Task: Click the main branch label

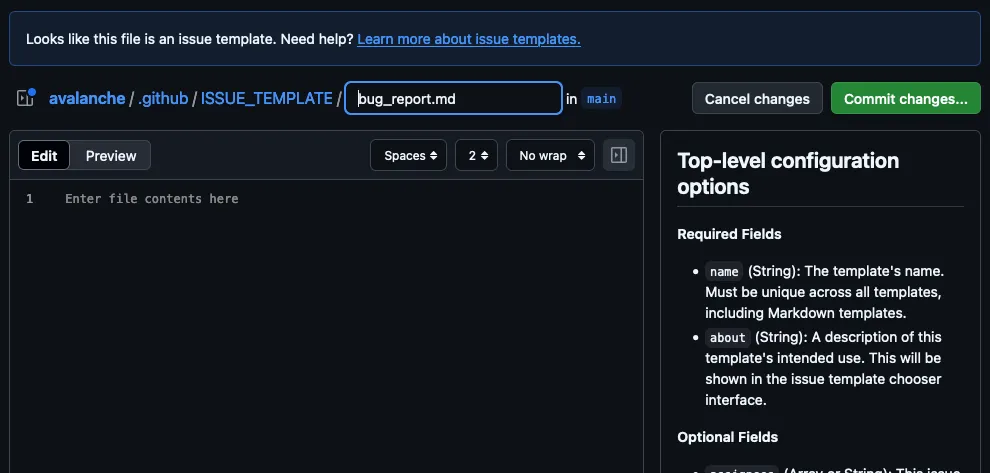Action: [601, 98]
